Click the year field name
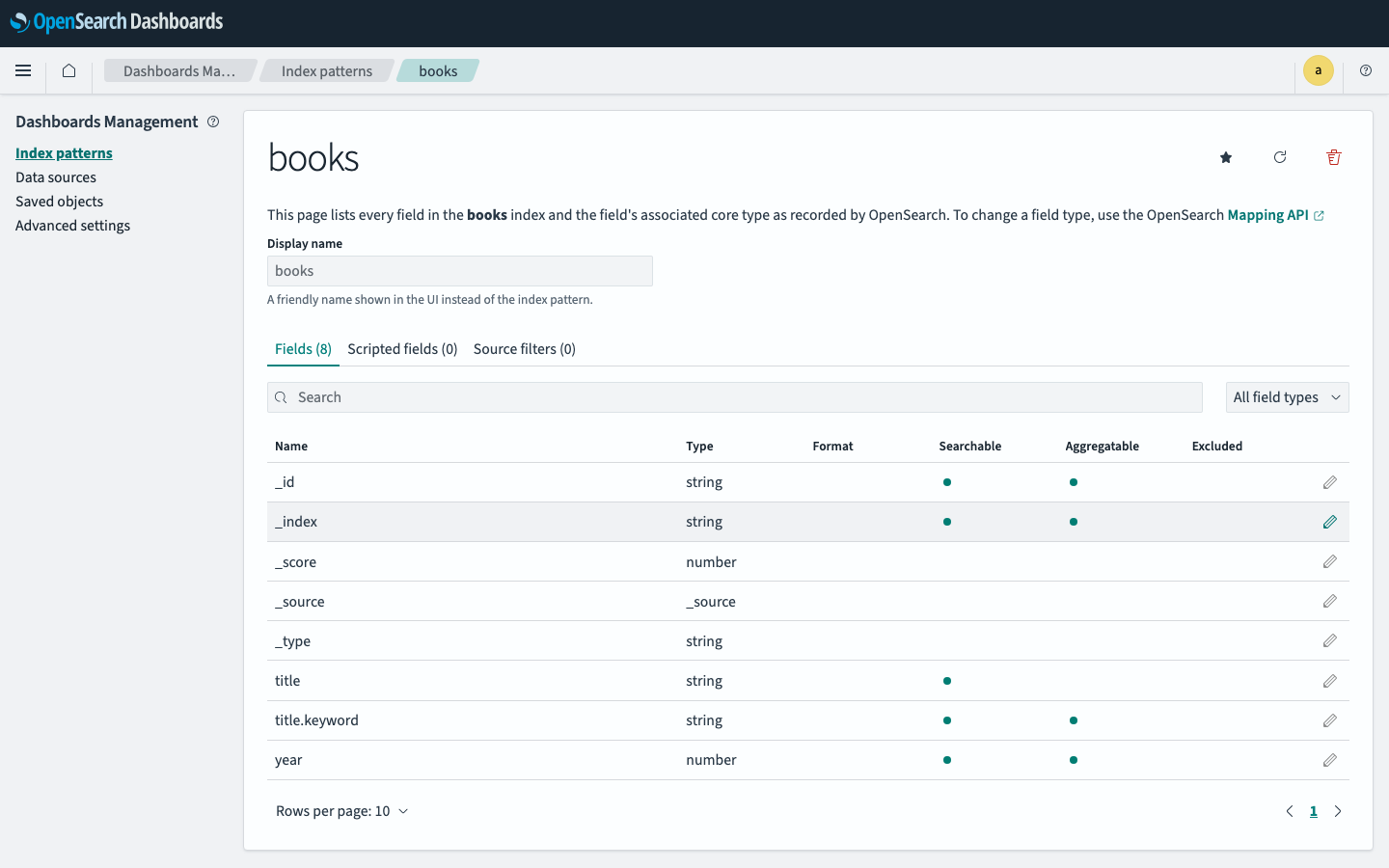Image resolution: width=1389 pixels, height=868 pixels. (288, 760)
